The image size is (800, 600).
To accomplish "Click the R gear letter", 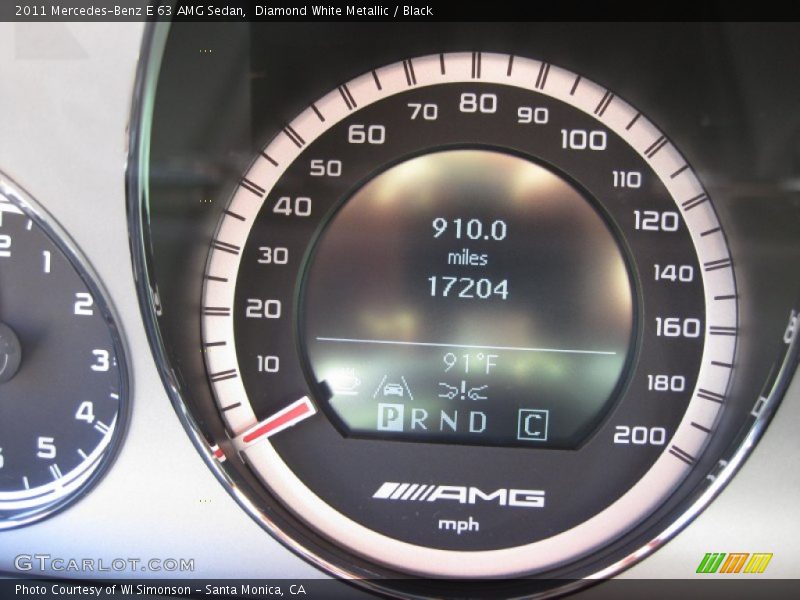I will pos(419,419).
